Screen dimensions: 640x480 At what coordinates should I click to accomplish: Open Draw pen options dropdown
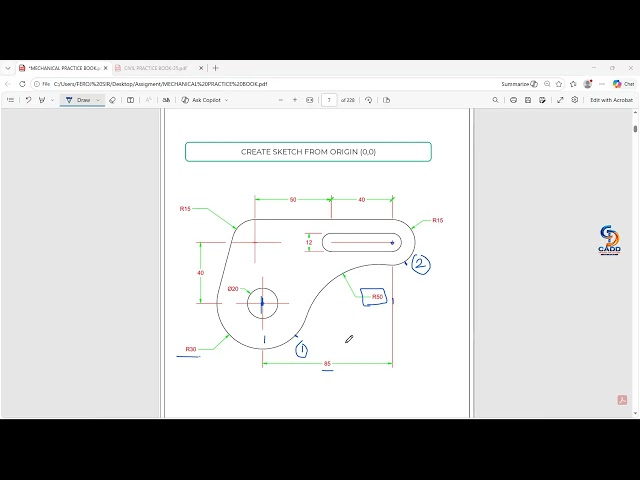tap(98, 100)
